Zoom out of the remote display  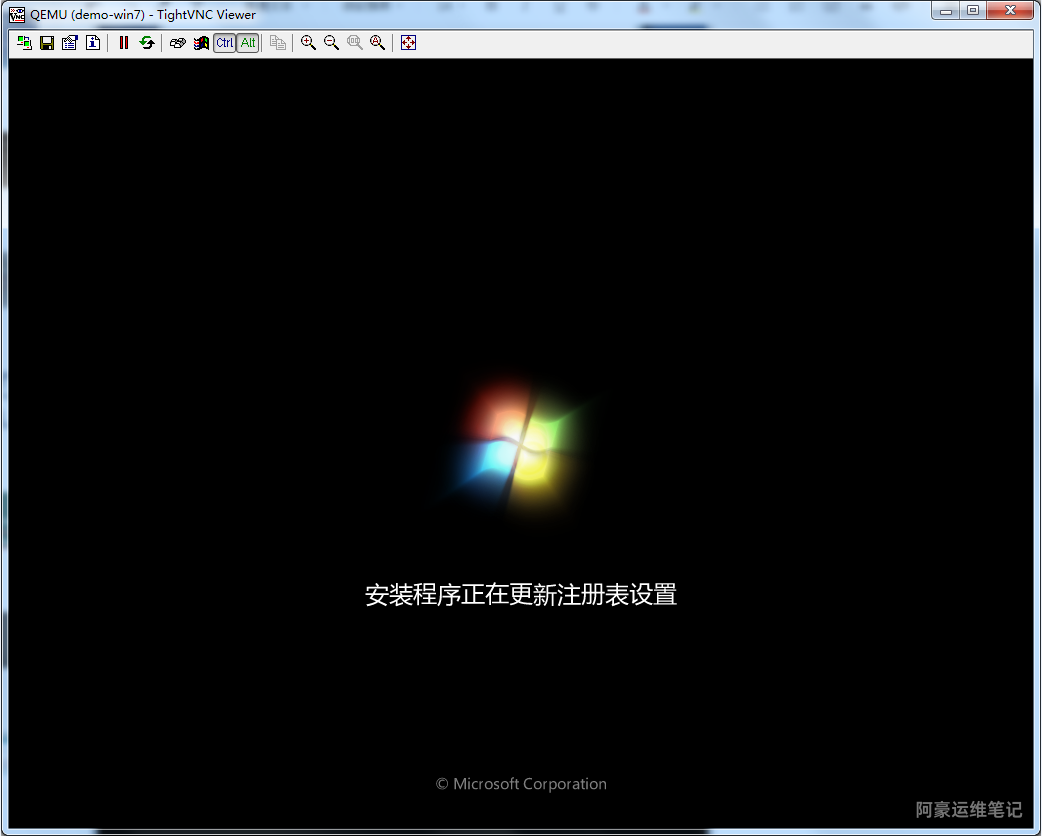pos(331,43)
